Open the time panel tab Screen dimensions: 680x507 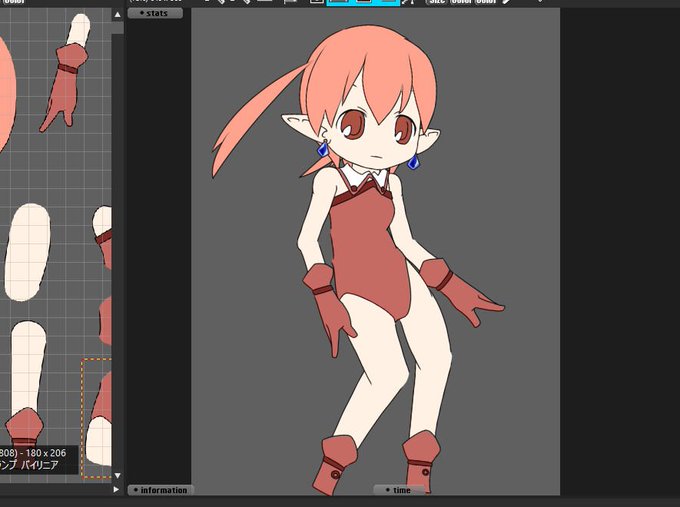(x=399, y=490)
